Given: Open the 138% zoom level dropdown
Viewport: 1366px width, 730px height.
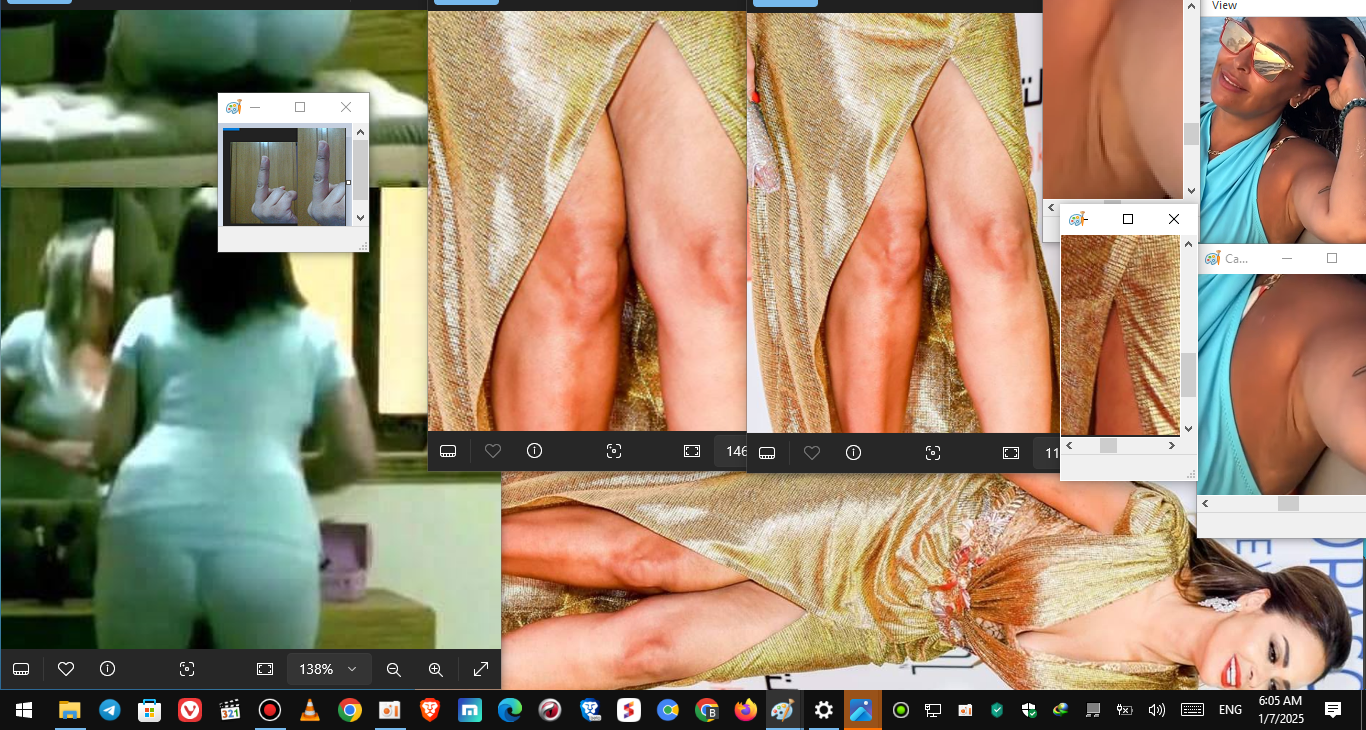Looking at the screenshot, I should point(329,669).
